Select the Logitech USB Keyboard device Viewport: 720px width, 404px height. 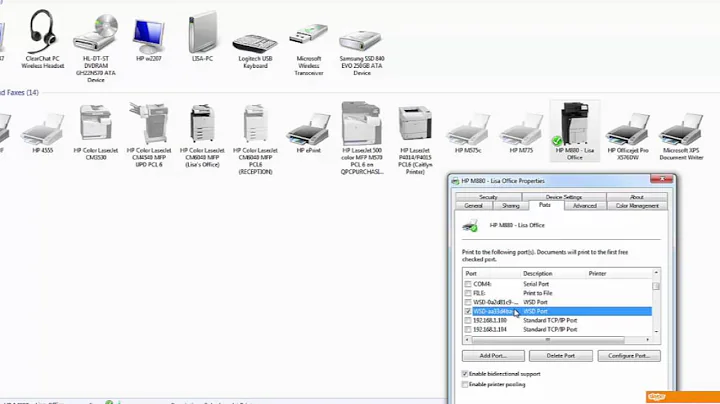255,50
